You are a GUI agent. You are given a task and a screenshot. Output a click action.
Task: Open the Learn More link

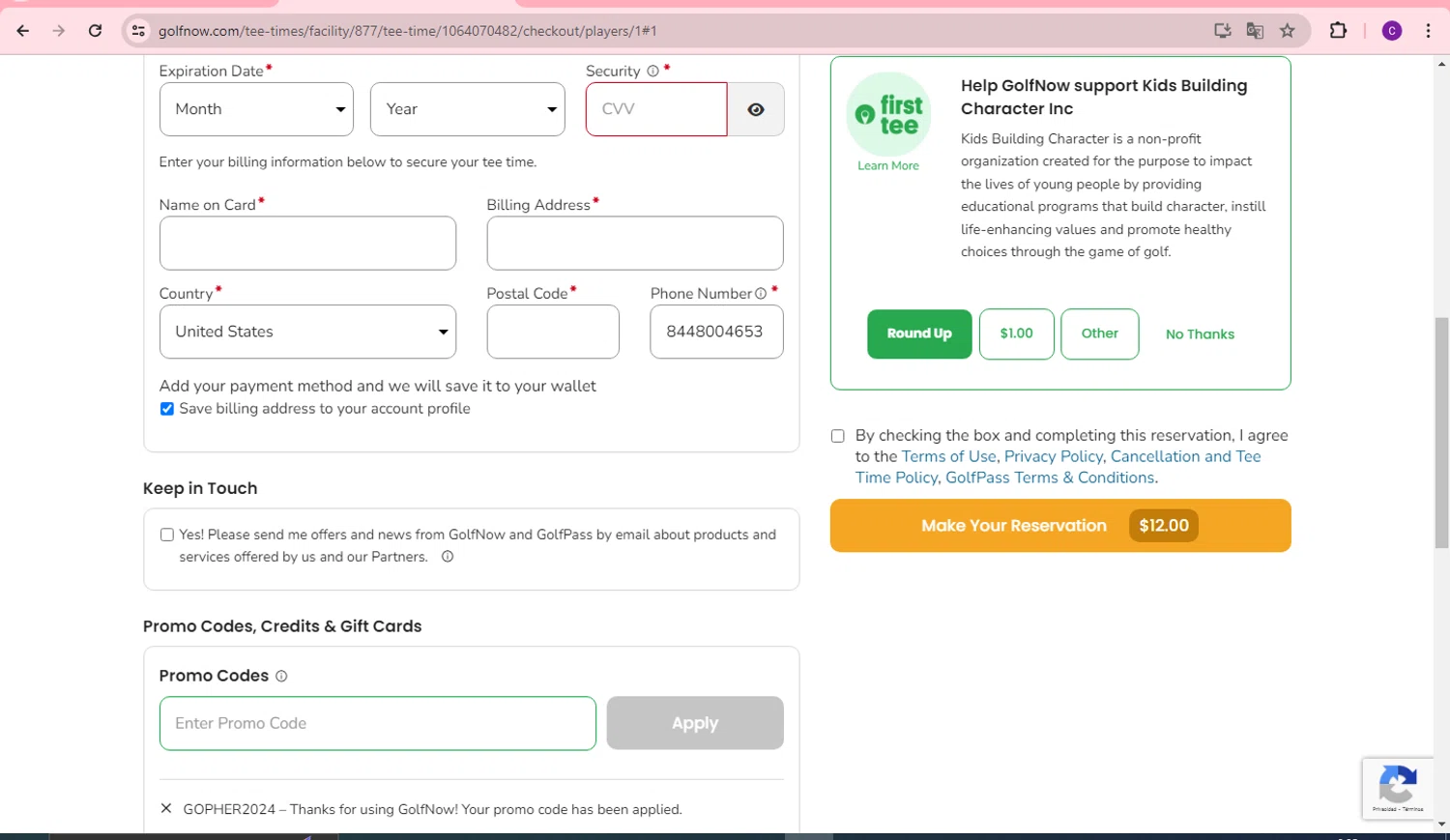(x=888, y=166)
